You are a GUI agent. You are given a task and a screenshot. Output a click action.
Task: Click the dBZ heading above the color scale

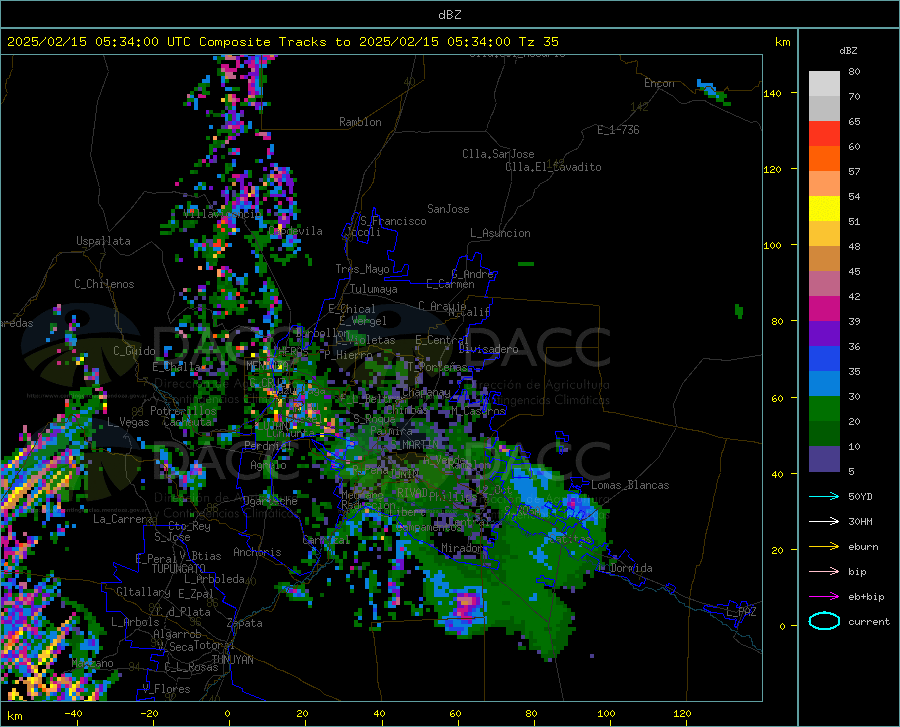click(x=848, y=50)
